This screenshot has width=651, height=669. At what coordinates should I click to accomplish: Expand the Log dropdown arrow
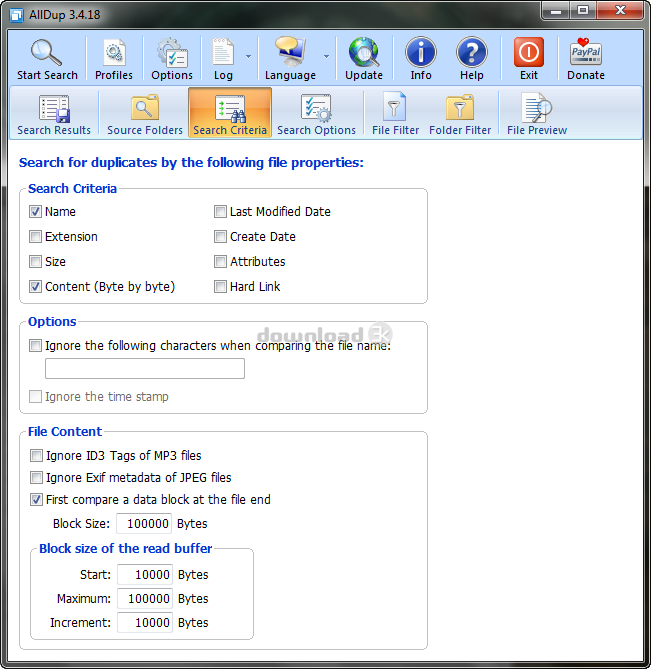(248, 55)
